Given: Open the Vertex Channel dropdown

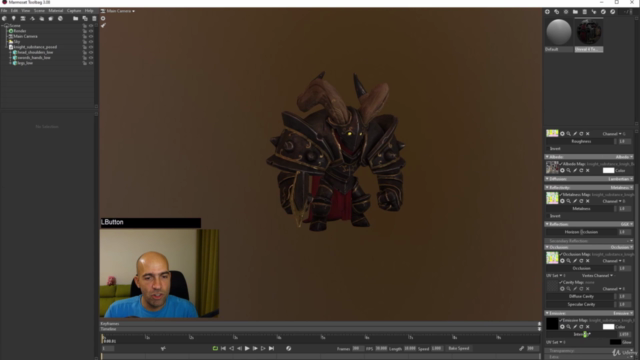Looking at the screenshot, I should [x=597, y=276].
